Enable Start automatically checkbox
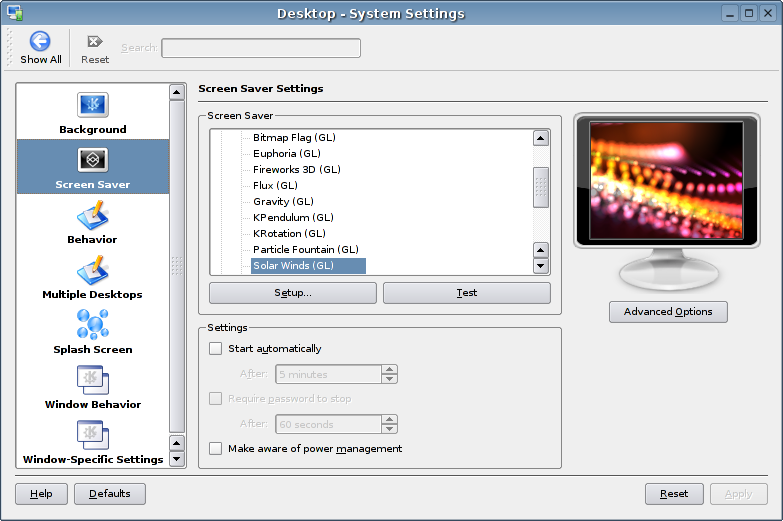The image size is (783, 521). [215, 349]
